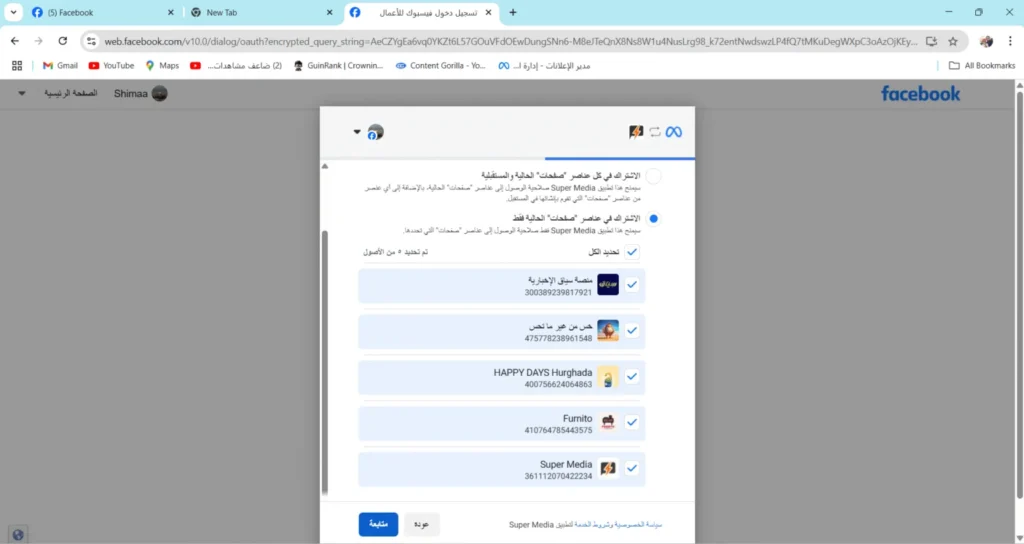Image resolution: width=1024 pixels, height=544 pixels.
Task: Open the ضاعف مشاهدات YouTube bookmark
Action: (x=236, y=65)
